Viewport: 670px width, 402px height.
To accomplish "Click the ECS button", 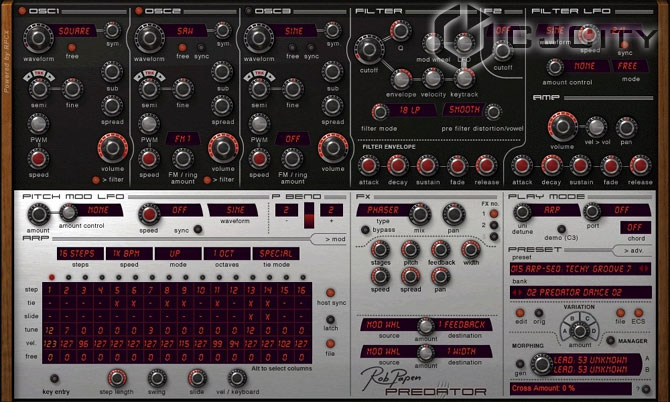I will [x=639, y=313].
